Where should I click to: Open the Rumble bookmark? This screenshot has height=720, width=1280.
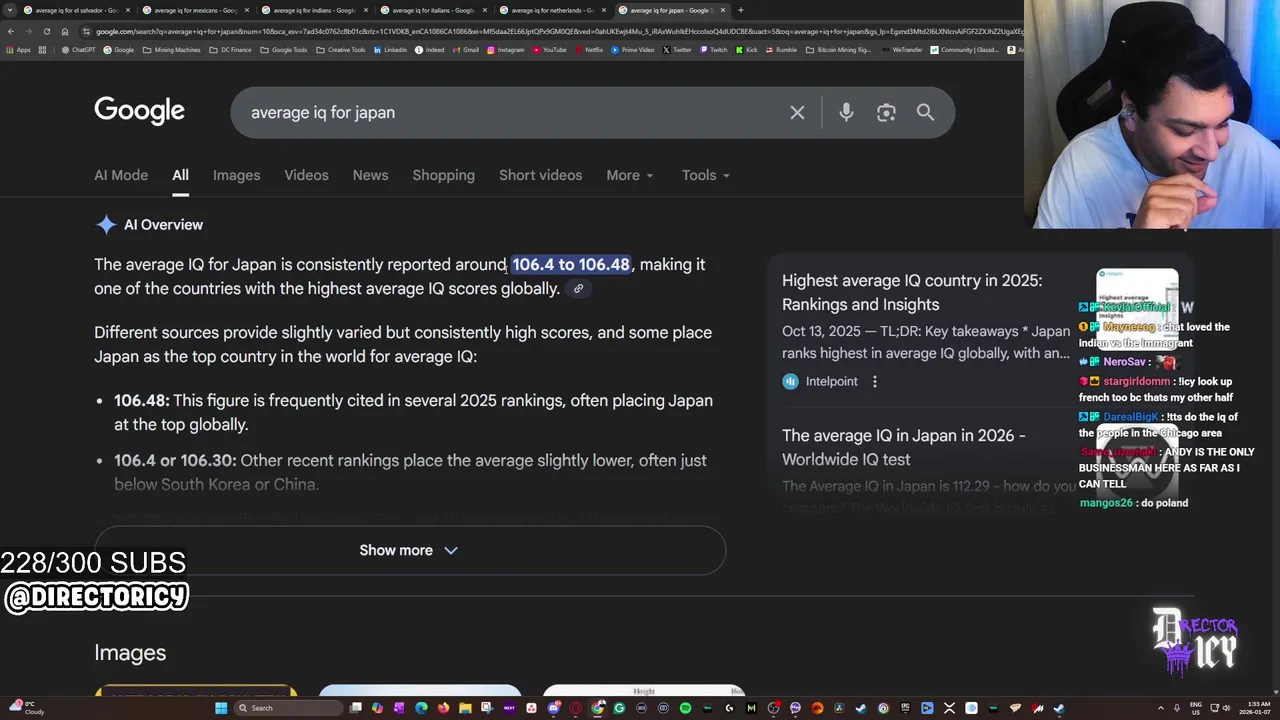(x=781, y=49)
